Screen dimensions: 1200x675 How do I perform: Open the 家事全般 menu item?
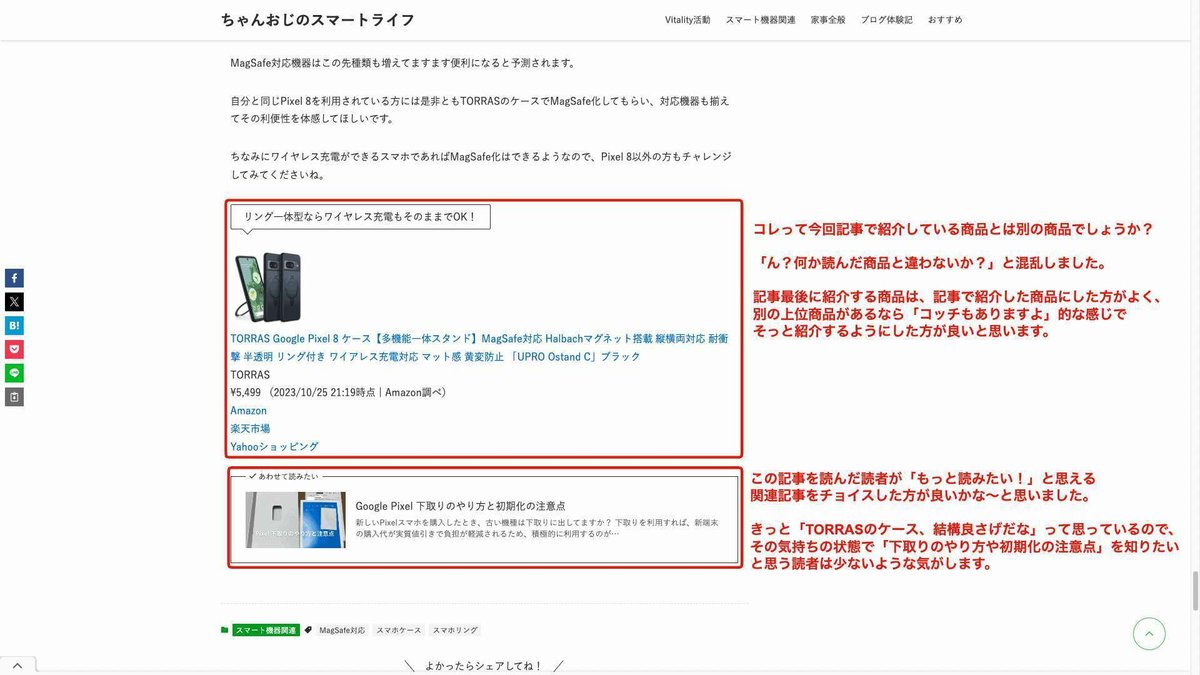(828, 20)
